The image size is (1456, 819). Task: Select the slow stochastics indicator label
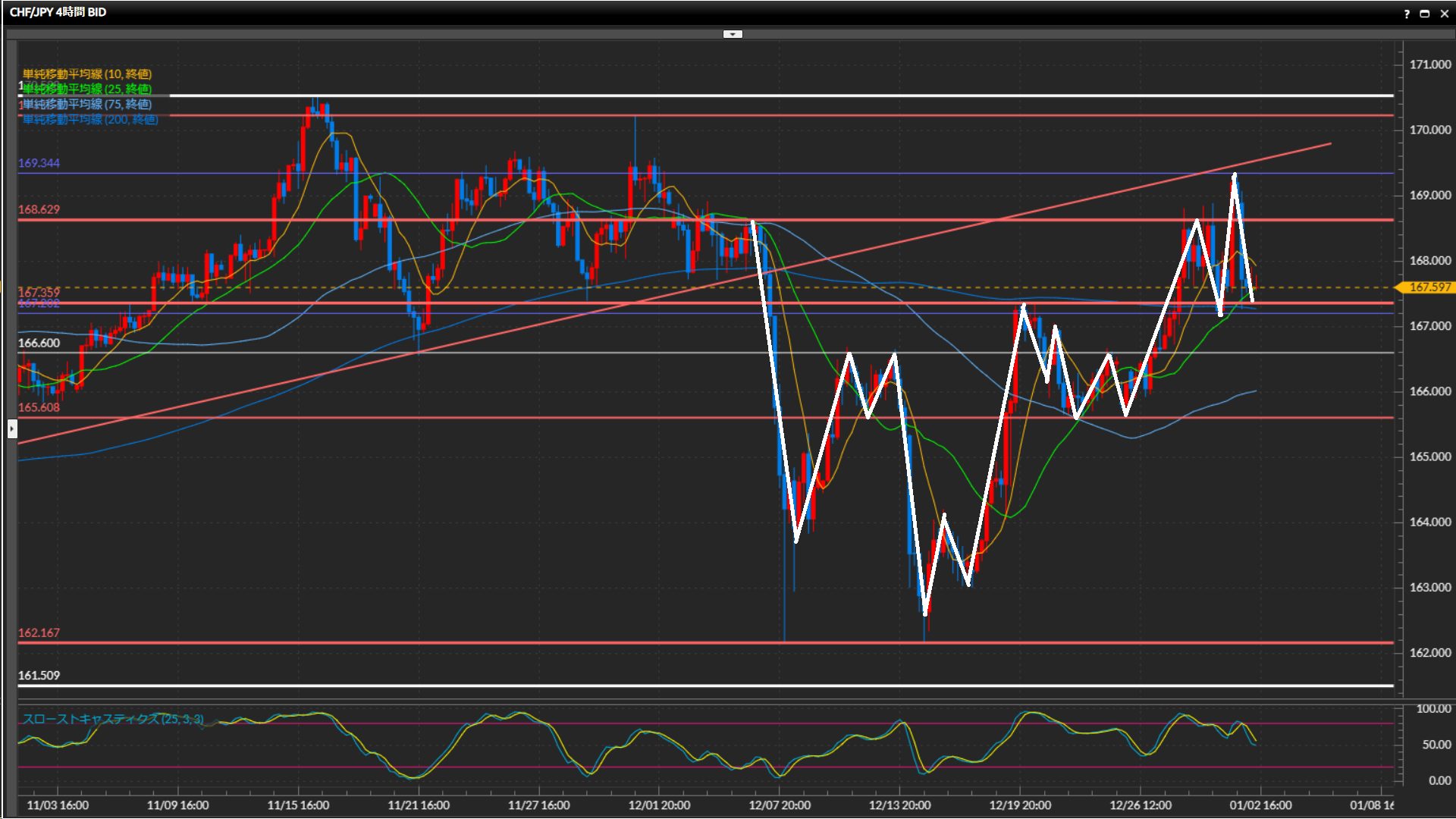[112, 719]
